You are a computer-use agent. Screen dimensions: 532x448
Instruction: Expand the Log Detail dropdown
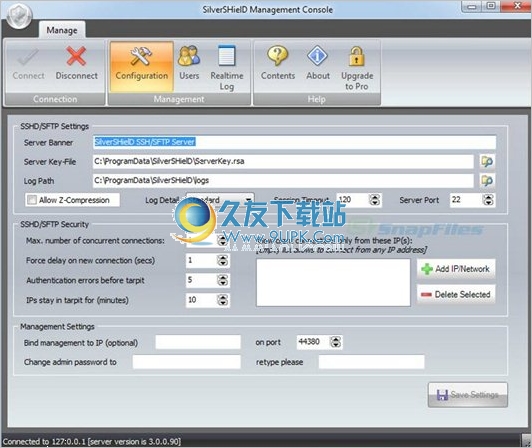(x=249, y=200)
